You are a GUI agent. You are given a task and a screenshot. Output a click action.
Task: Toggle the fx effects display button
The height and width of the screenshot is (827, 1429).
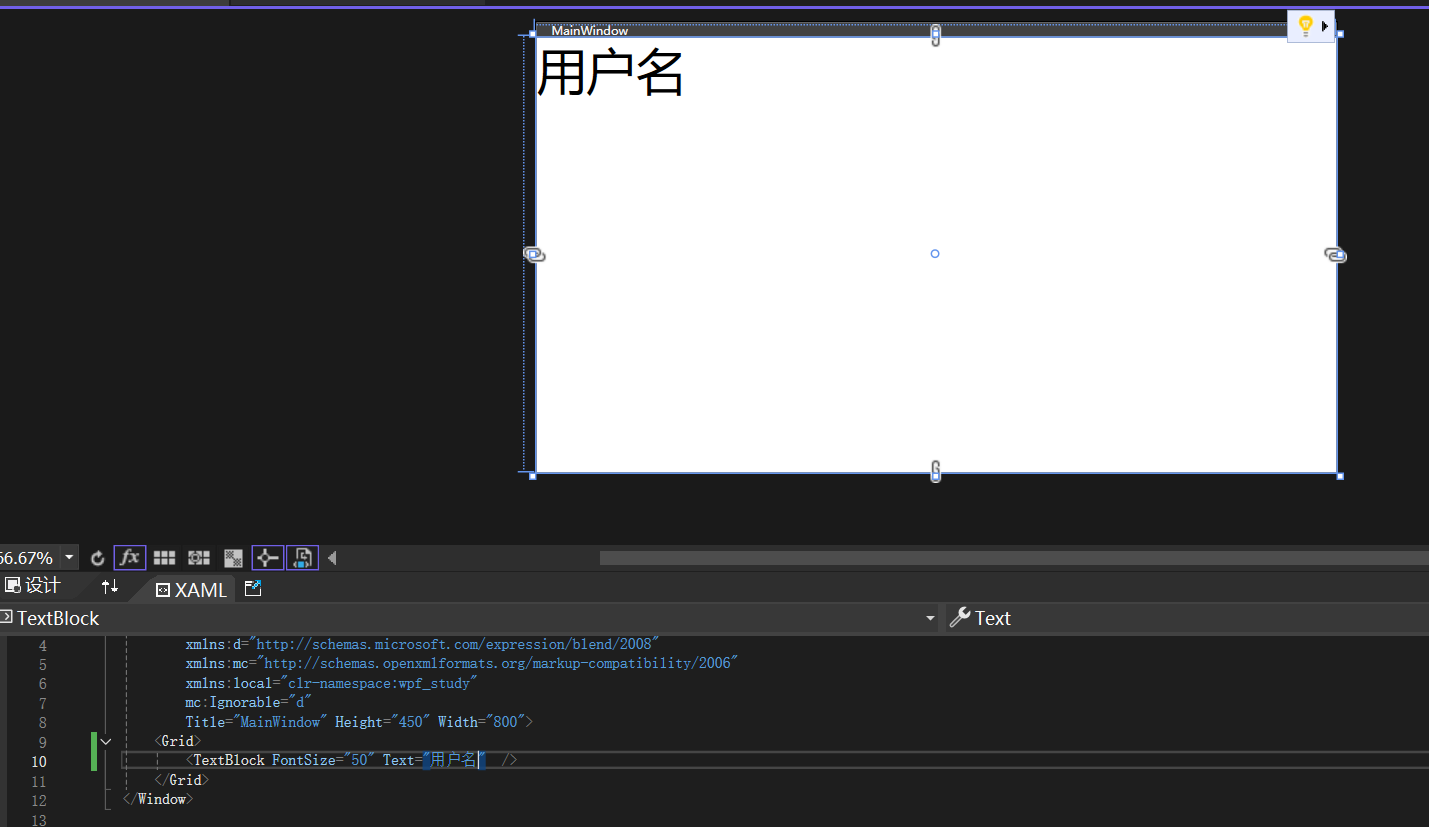pos(130,558)
